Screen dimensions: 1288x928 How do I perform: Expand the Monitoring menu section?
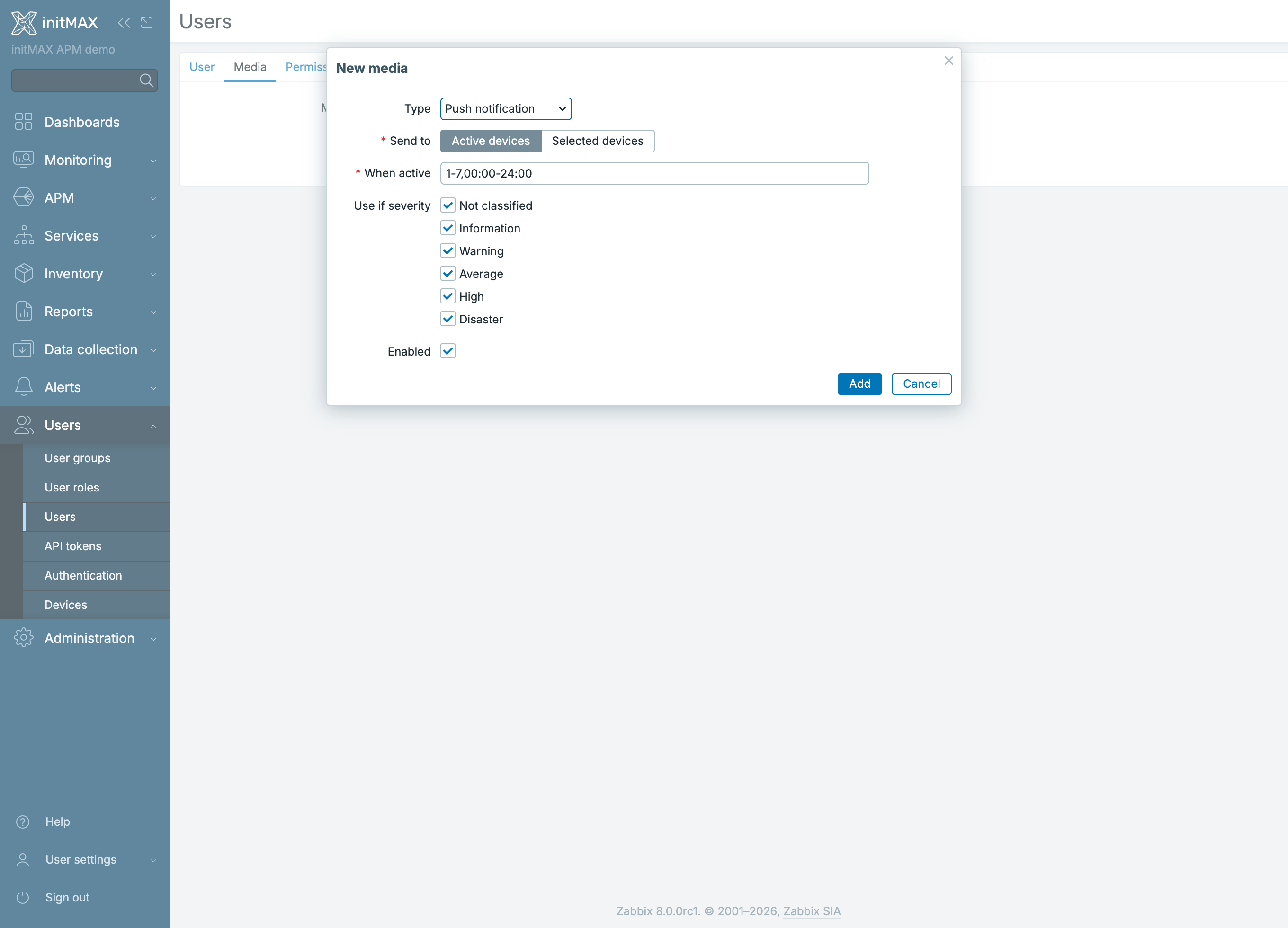85,160
